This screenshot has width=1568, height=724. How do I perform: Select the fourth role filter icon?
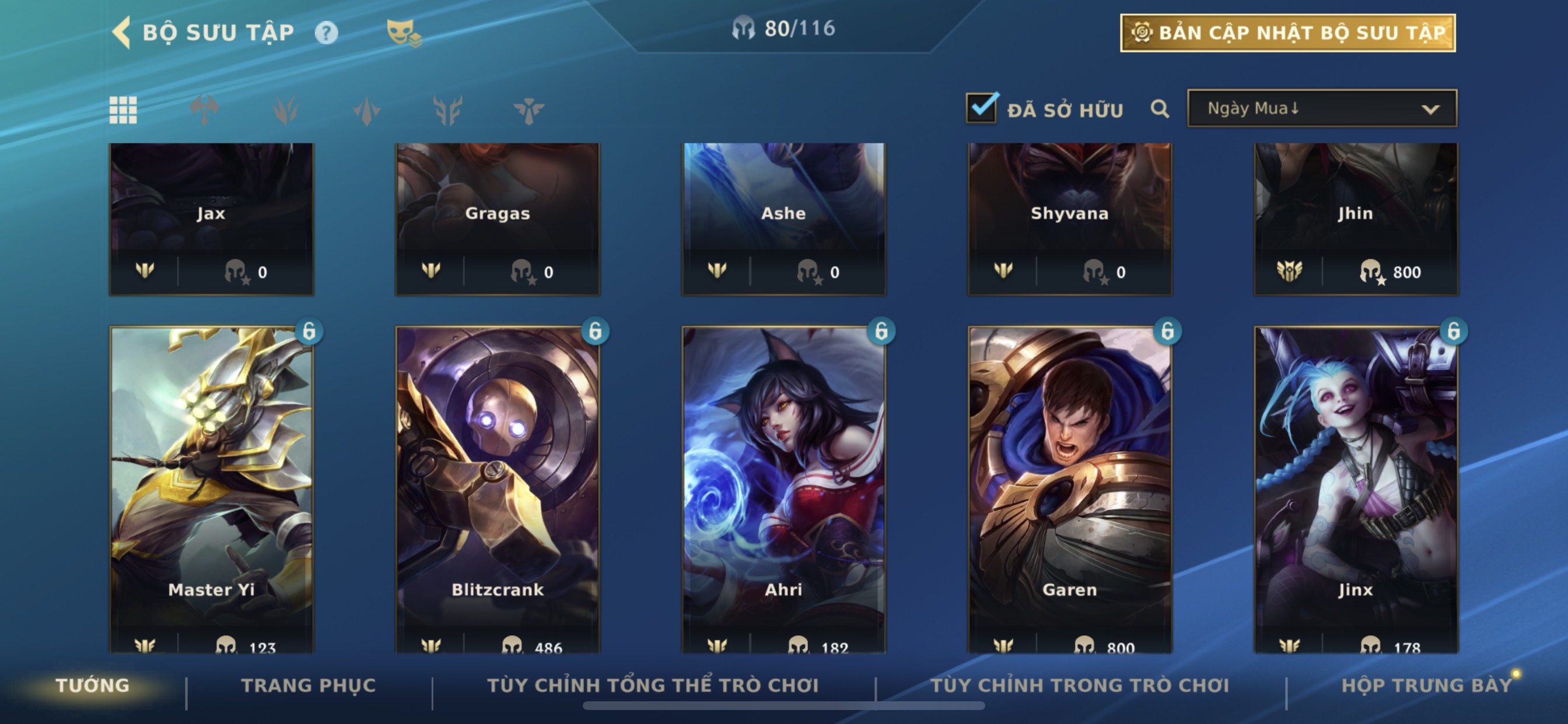click(x=366, y=110)
